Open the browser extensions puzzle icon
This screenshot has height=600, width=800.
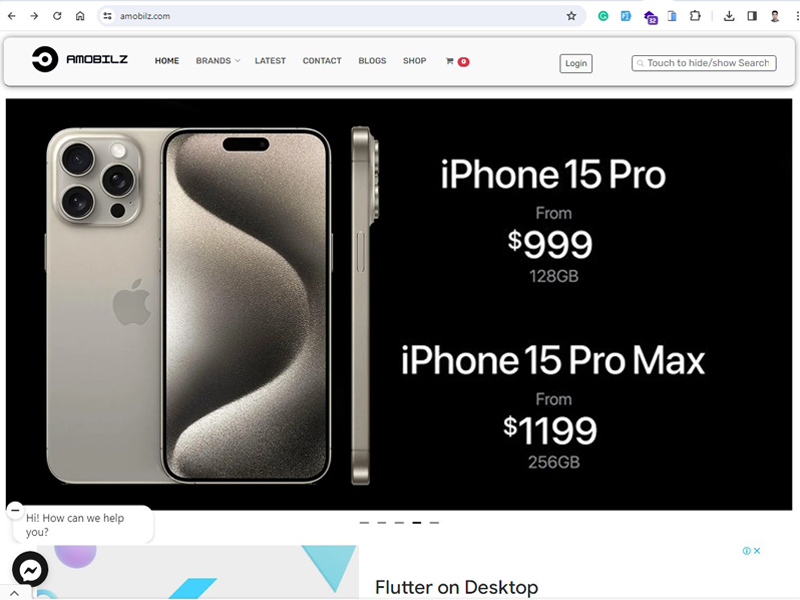coord(695,16)
